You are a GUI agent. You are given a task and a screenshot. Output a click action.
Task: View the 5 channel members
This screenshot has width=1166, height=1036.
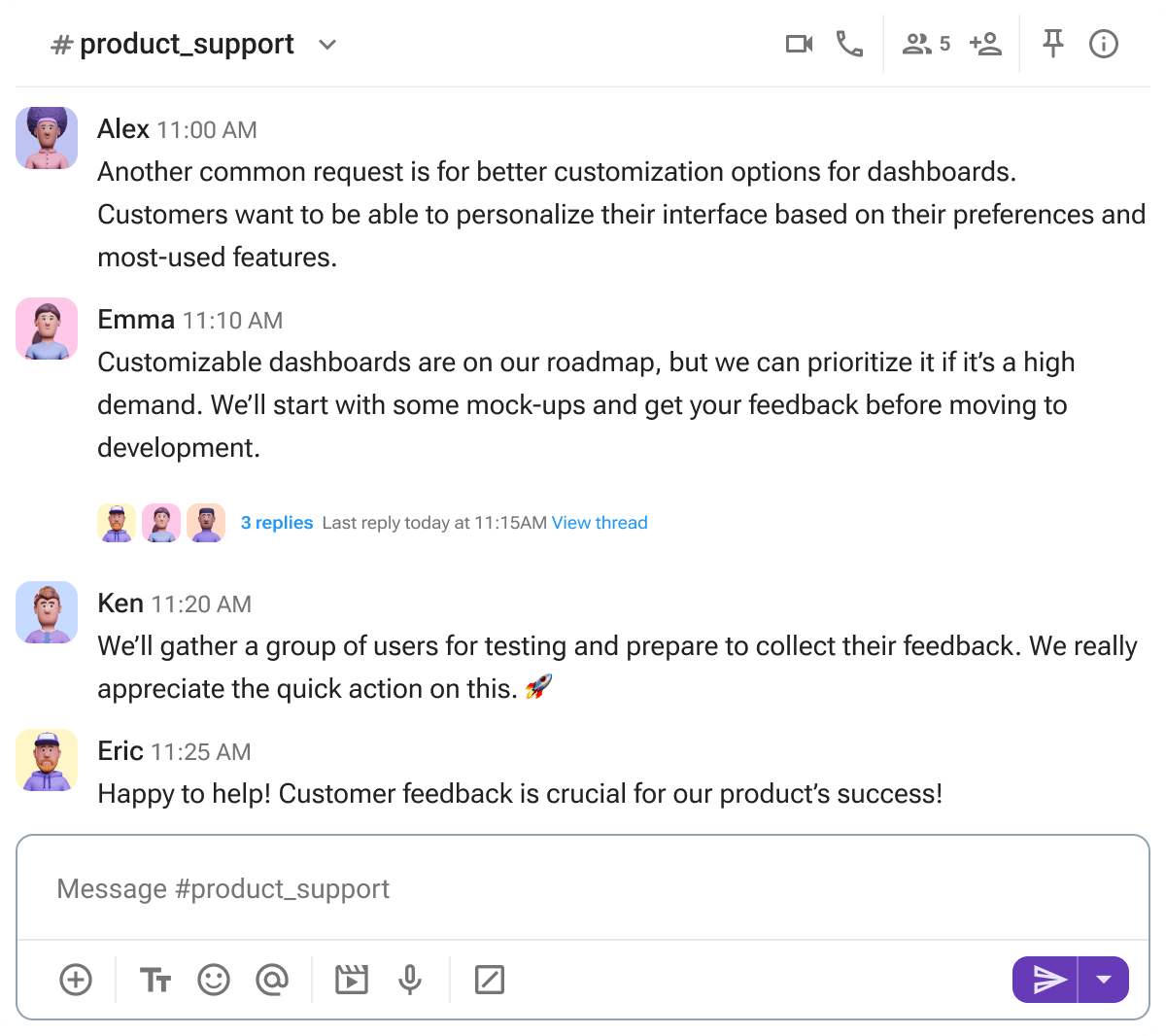pyautogui.click(x=925, y=44)
